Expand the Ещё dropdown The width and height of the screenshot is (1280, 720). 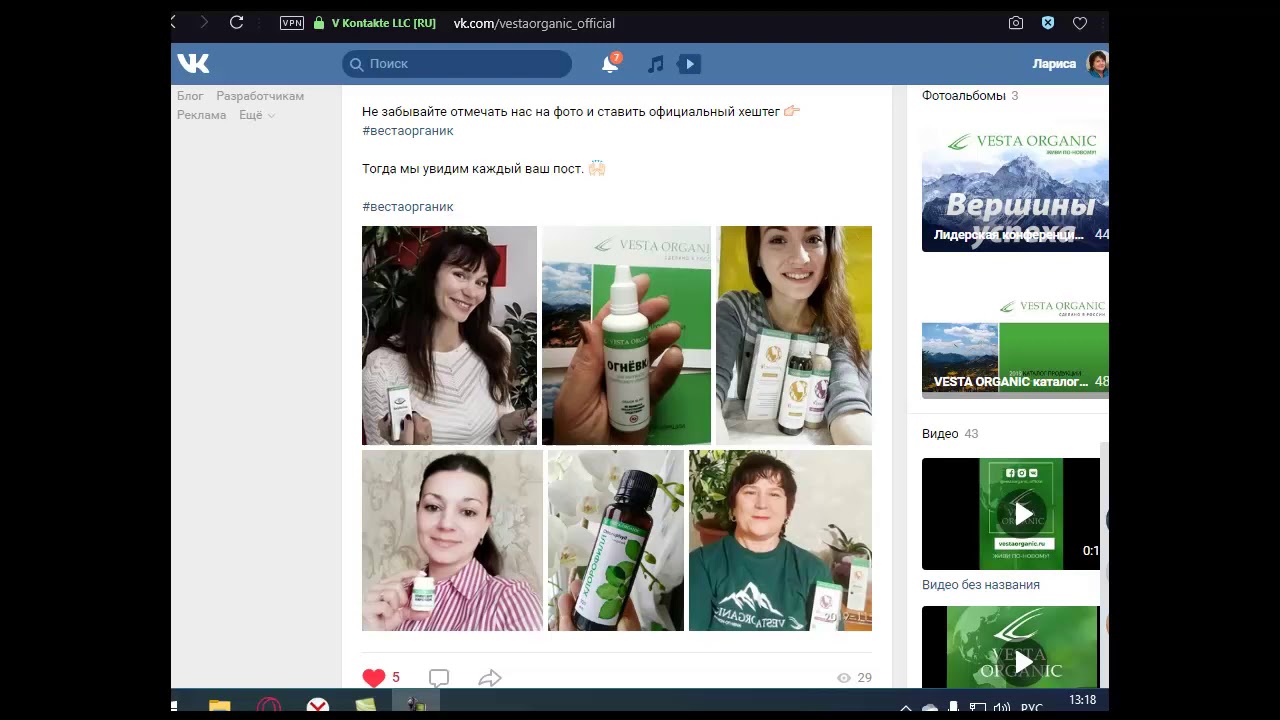point(257,115)
